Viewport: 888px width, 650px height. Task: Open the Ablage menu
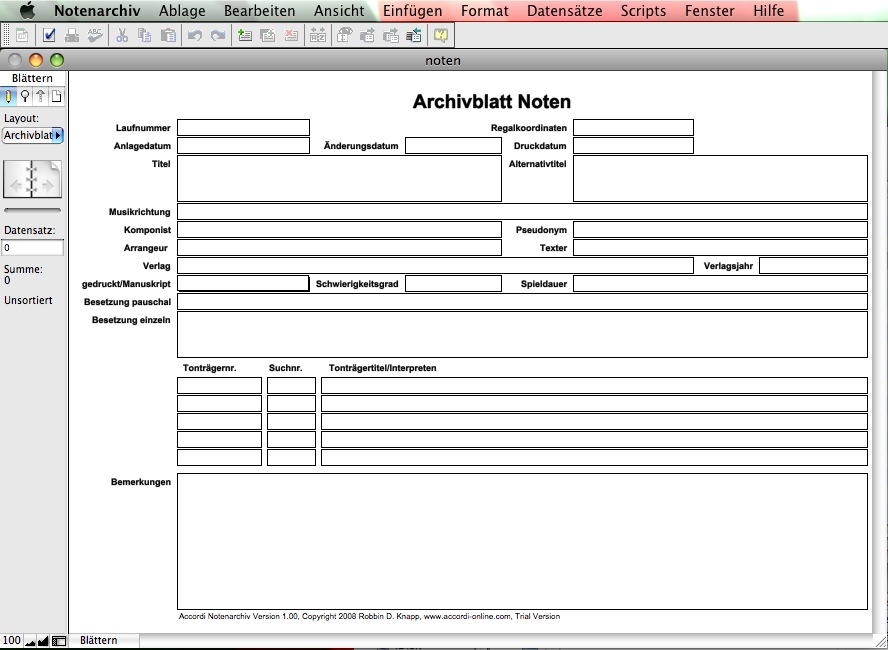pos(182,10)
